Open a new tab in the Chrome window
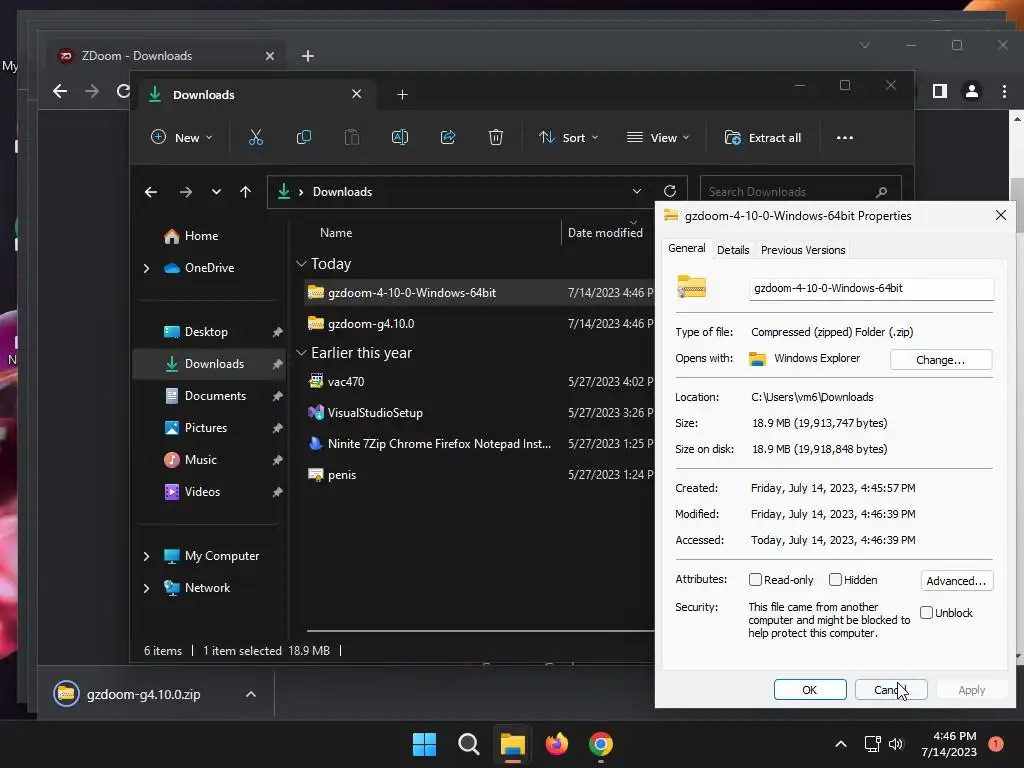 coord(308,56)
